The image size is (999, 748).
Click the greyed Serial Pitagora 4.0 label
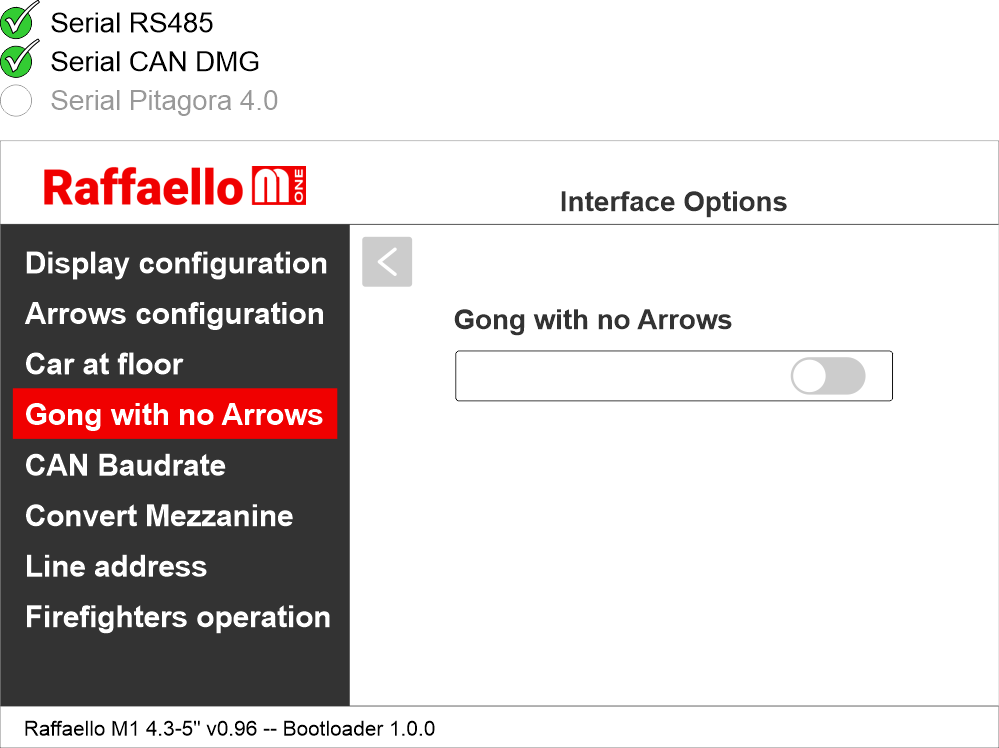[x=164, y=101]
